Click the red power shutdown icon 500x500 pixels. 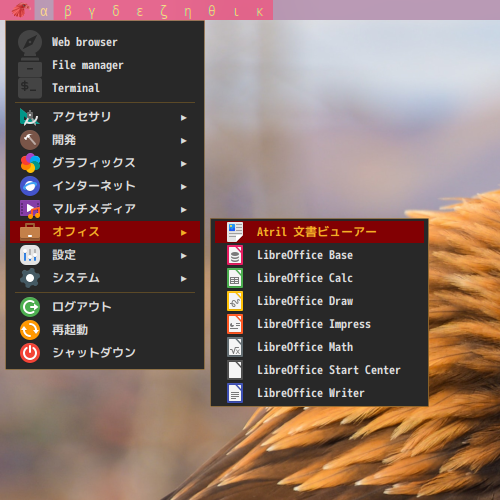(x=30, y=353)
